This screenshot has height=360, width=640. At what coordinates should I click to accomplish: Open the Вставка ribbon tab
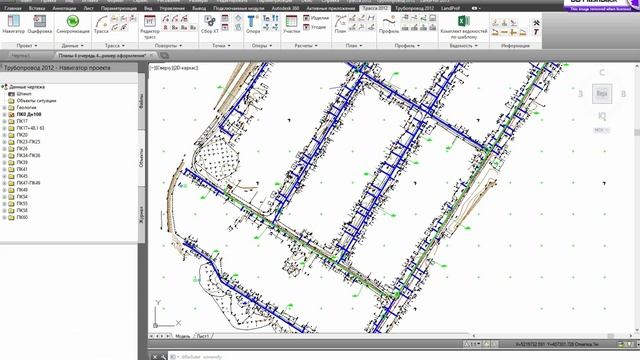pos(37,8)
